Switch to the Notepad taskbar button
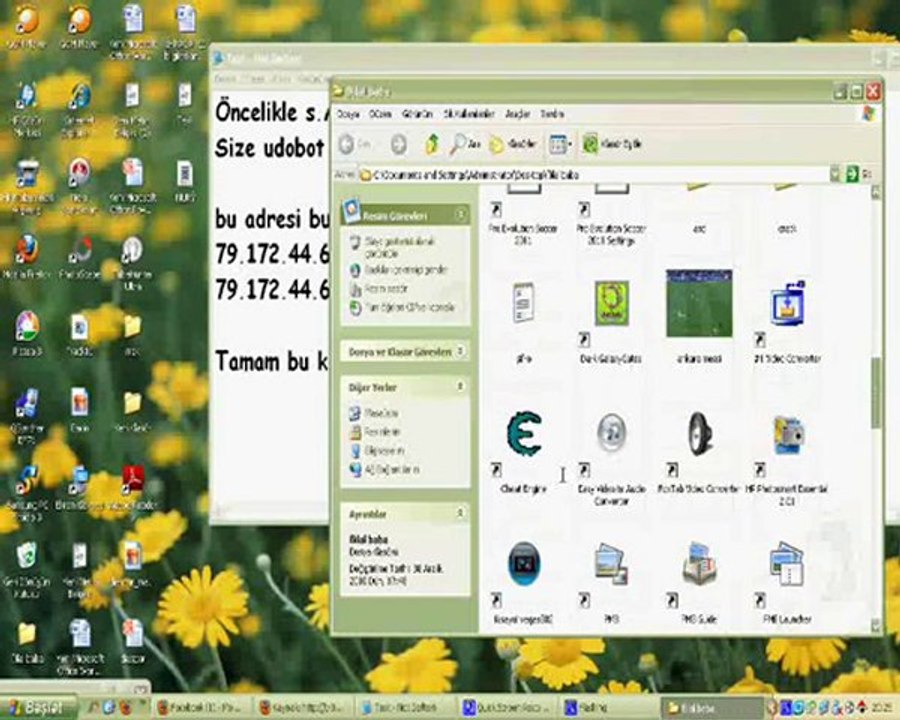 404,707
